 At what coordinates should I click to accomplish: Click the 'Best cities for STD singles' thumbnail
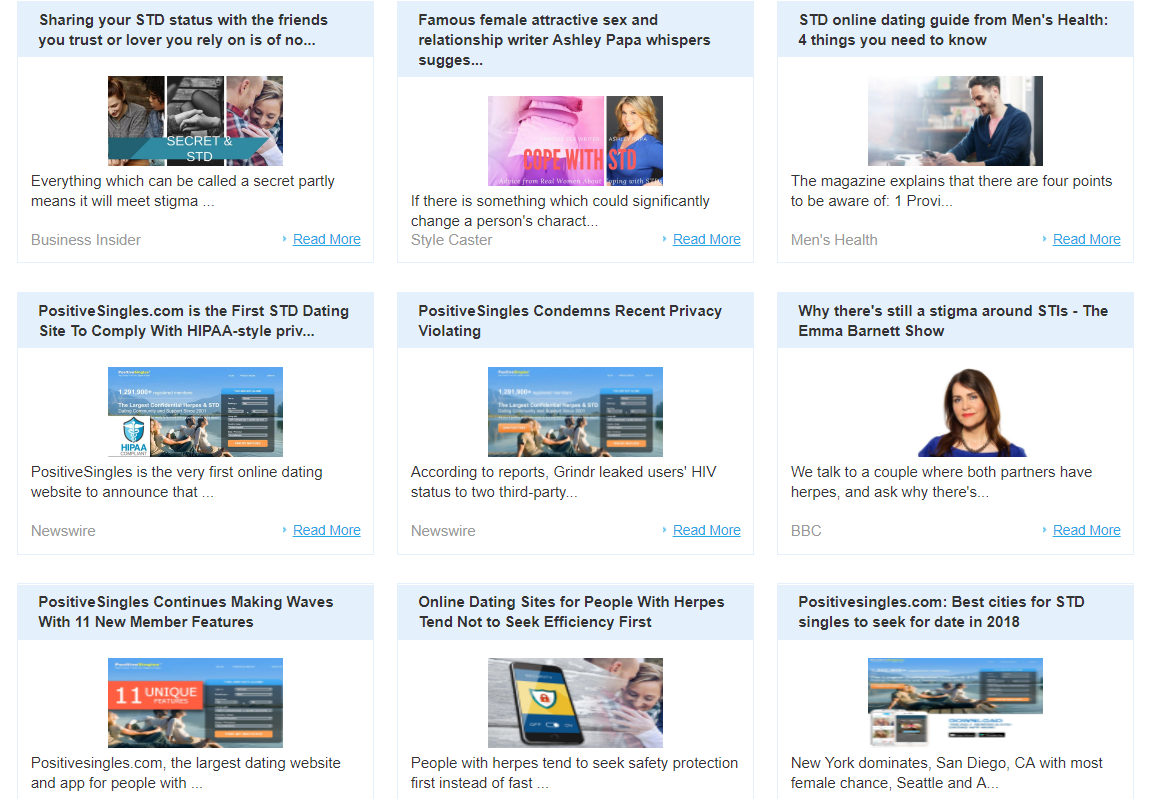tap(955, 703)
